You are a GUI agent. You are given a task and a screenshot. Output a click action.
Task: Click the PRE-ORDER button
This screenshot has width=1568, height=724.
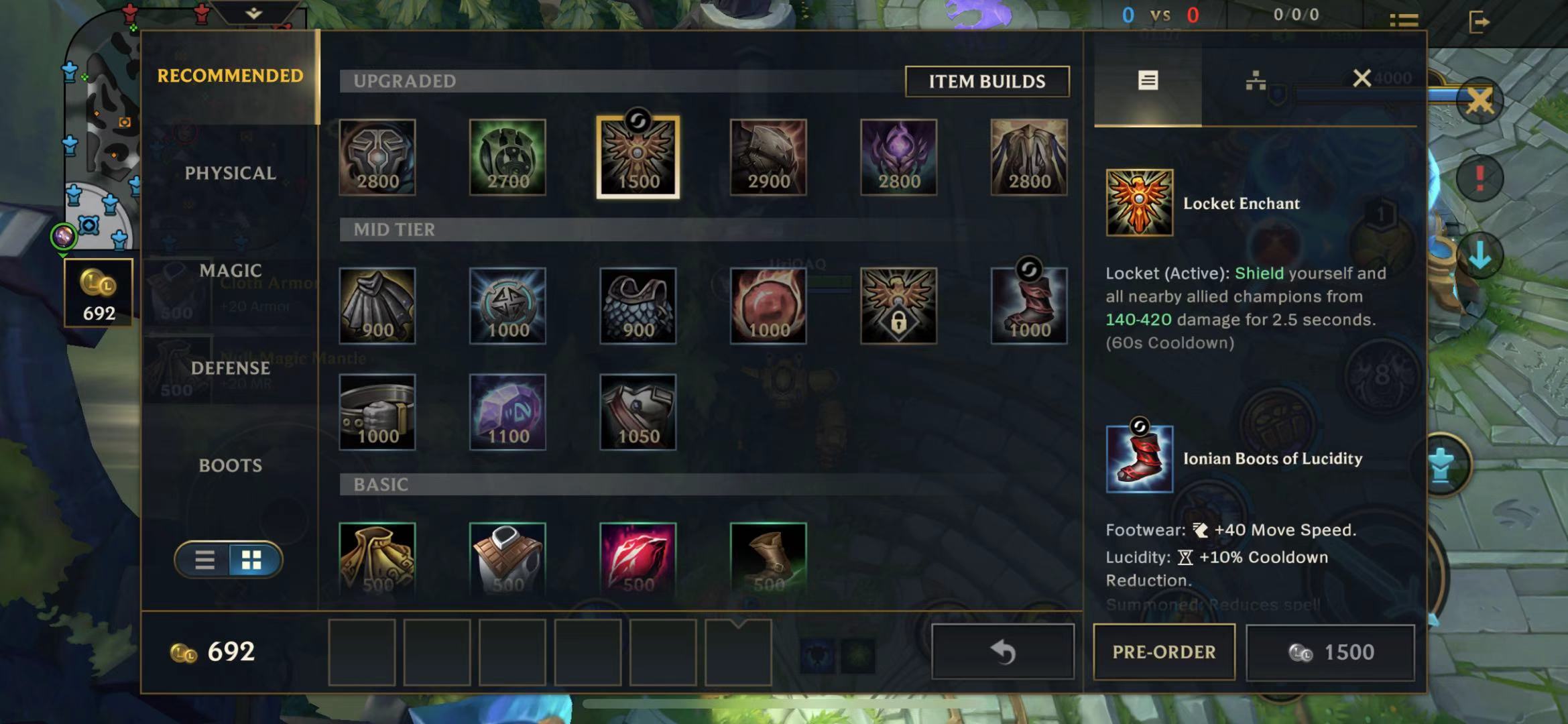[1164, 652]
